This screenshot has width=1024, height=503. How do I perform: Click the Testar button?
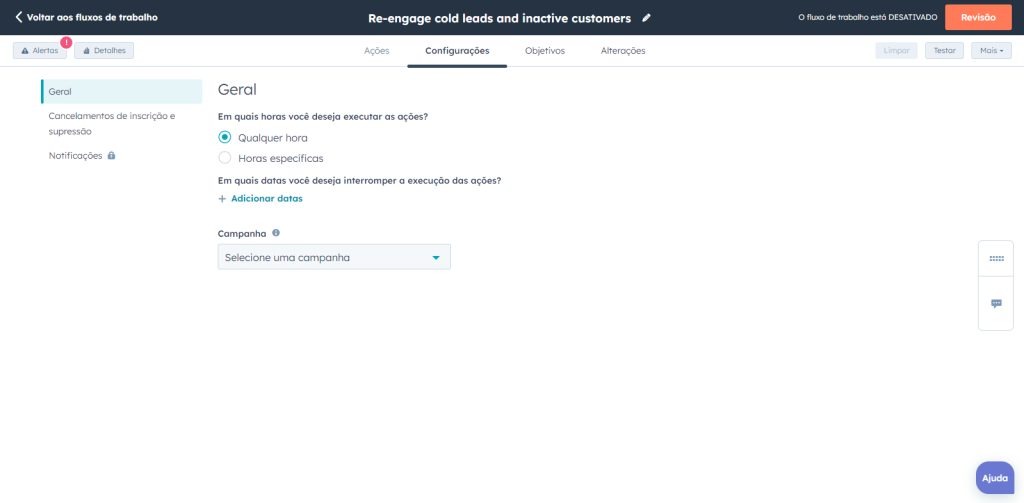(x=944, y=51)
